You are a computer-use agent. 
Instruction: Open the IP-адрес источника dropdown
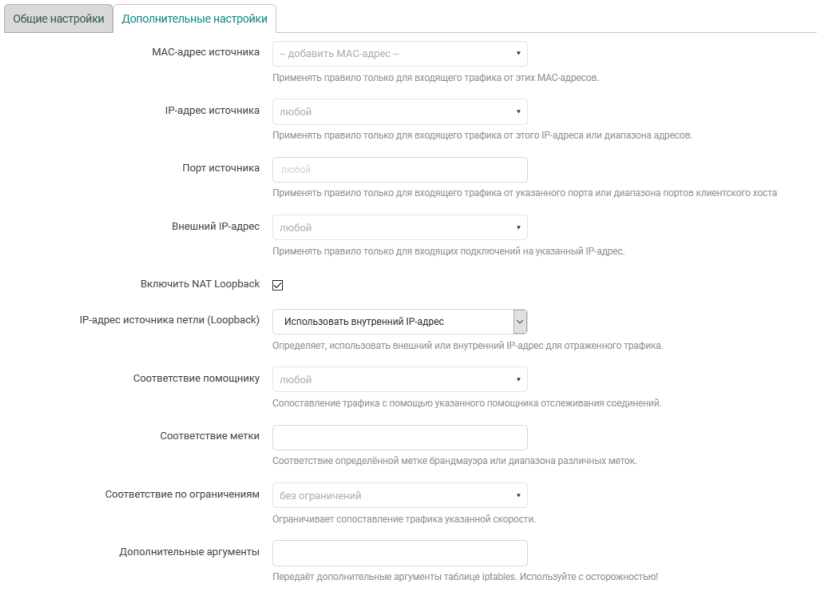coord(399,112)
